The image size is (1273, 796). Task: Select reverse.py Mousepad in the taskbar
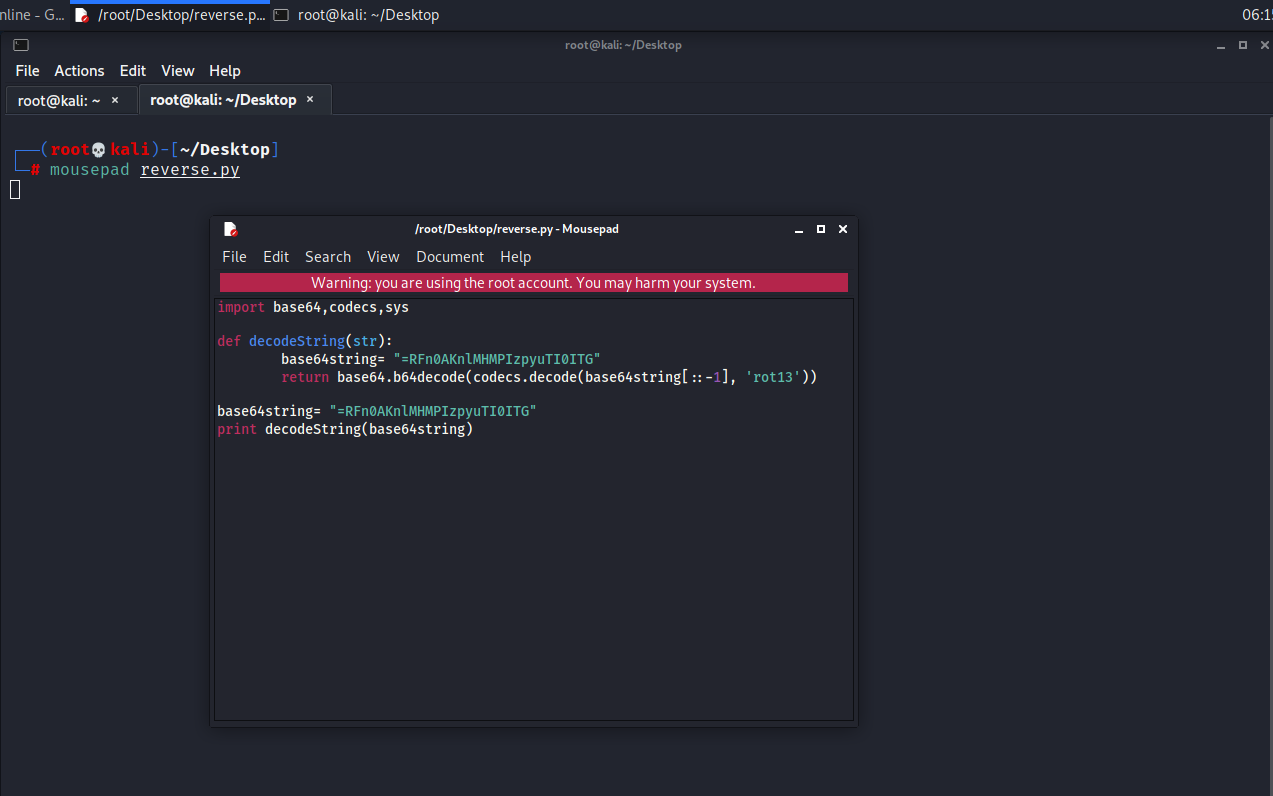point(170,15)
